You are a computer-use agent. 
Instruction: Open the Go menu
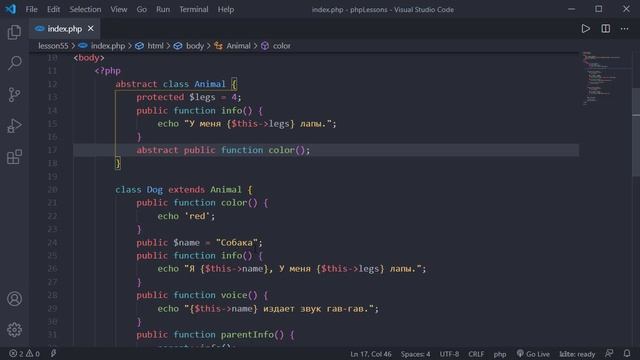(142, 9)
